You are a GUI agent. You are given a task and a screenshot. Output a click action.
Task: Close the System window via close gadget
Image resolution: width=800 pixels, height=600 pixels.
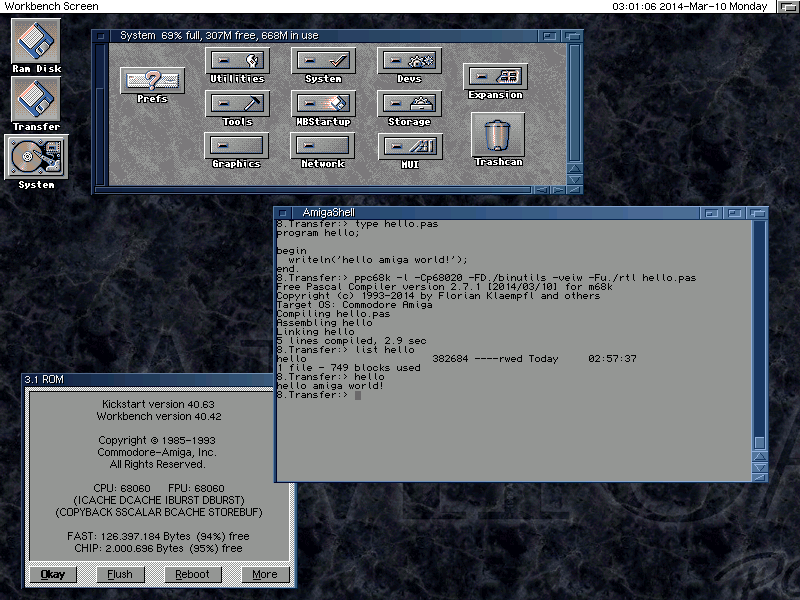click(101, 36)
